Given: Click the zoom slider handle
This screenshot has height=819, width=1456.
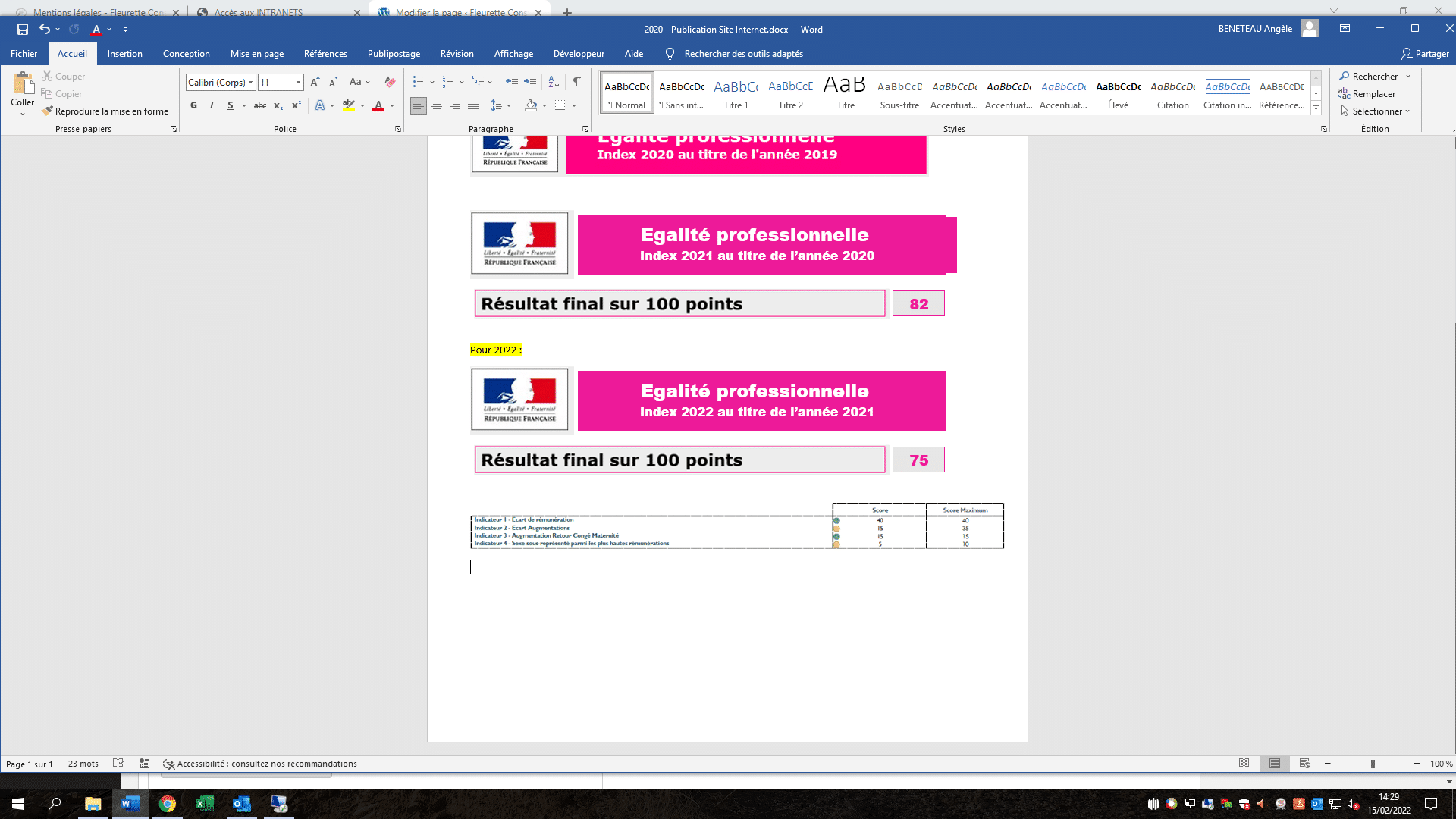Looking at the screenshot, I should [x=1373, y=764].
